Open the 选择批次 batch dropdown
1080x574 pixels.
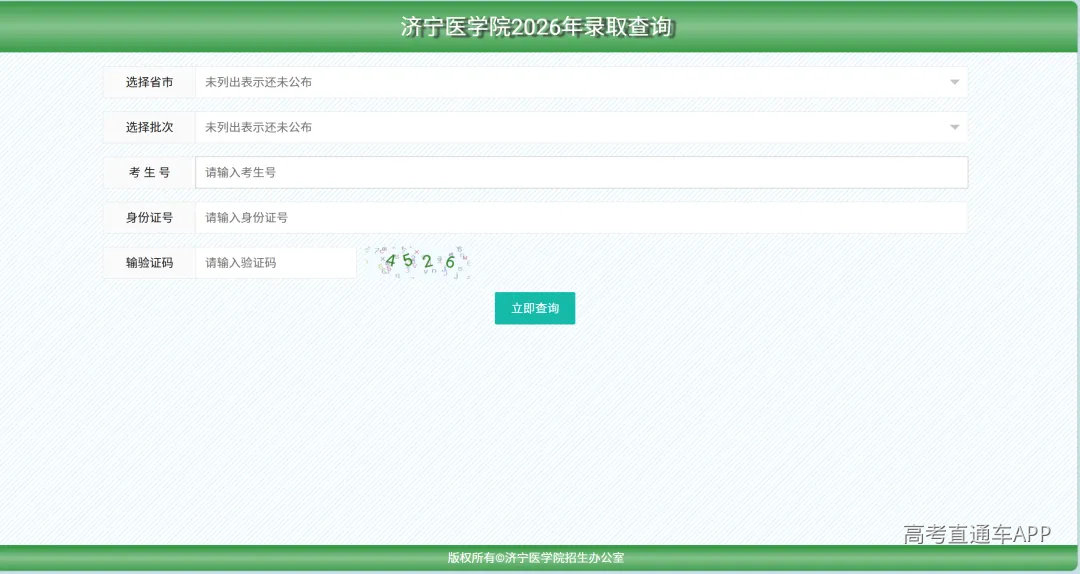coord(581,127)
